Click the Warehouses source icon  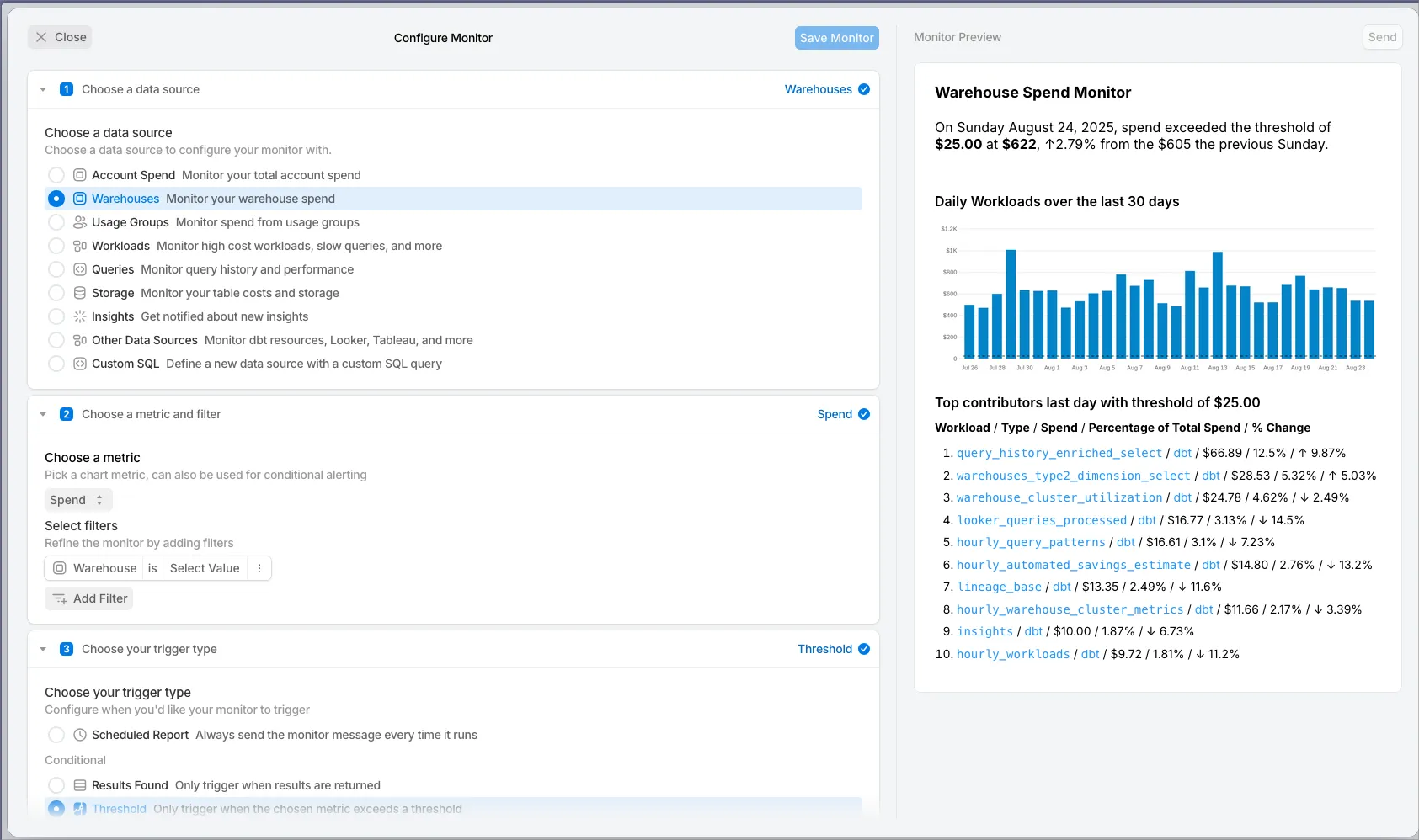coord(80,199)
